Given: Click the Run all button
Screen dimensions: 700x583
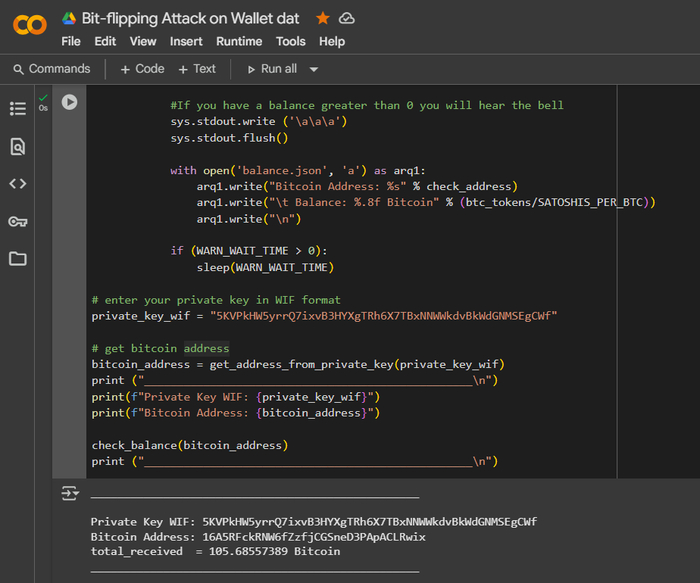Looking at the screenshot, I should 271,69.
